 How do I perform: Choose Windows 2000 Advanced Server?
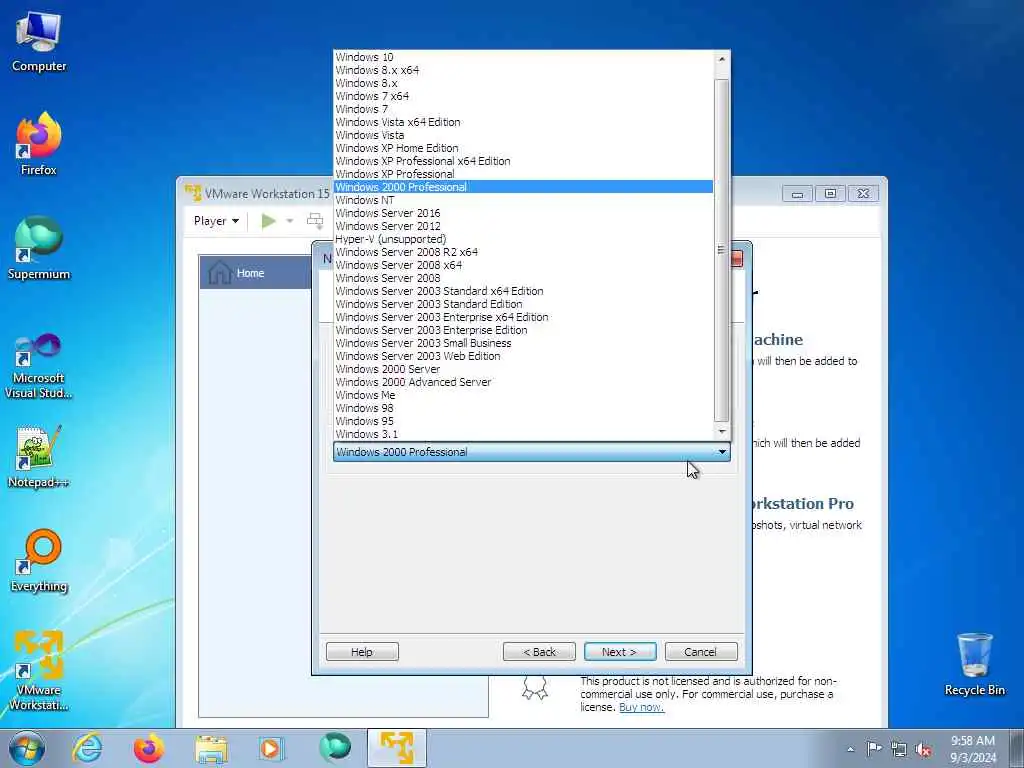523,382
